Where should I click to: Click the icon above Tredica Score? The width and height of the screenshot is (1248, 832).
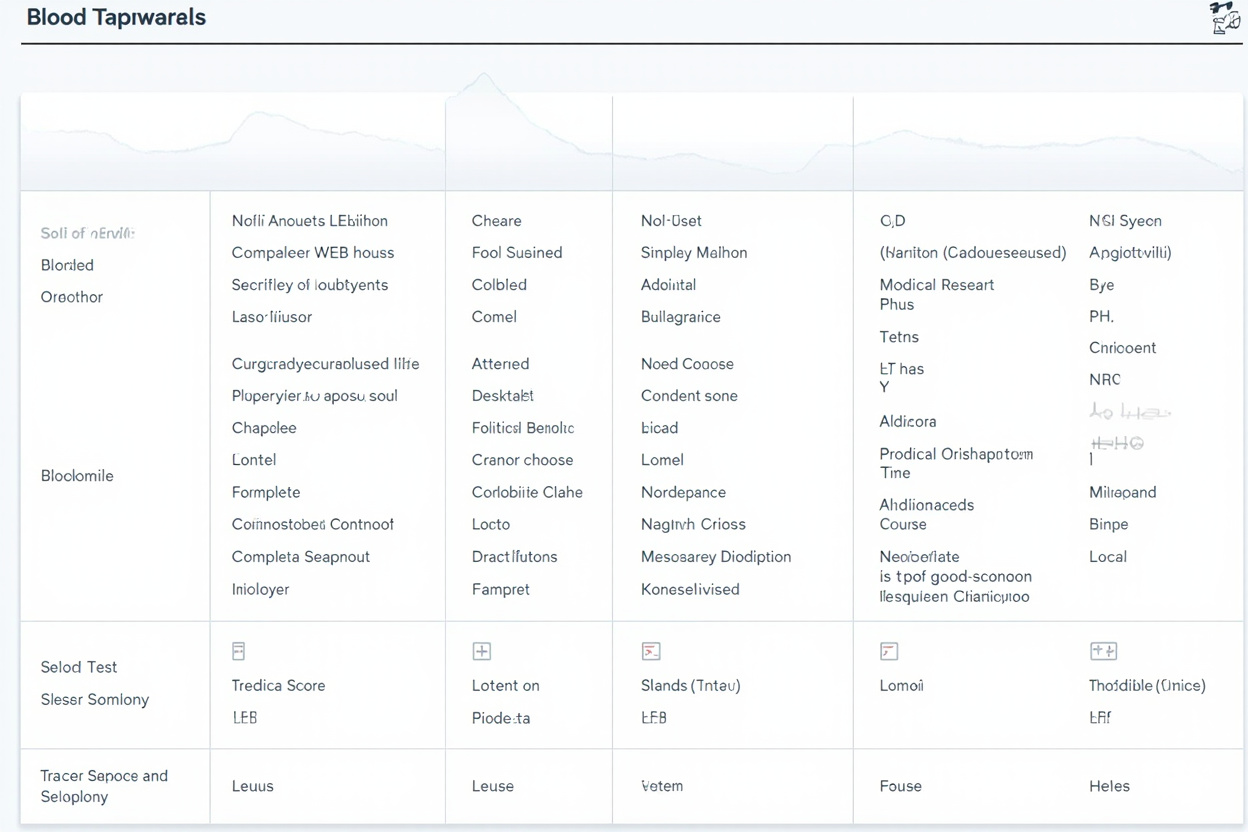238,651
